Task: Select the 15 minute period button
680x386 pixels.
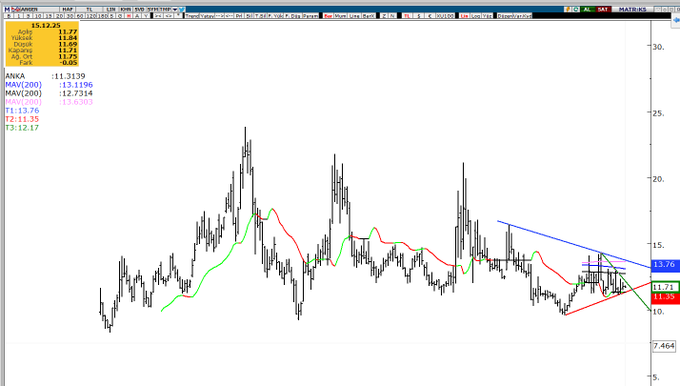Action: [49, 16]
